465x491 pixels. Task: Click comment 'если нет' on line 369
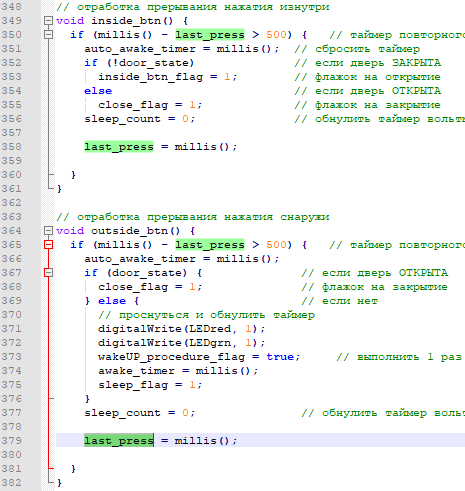coord(340,301)
